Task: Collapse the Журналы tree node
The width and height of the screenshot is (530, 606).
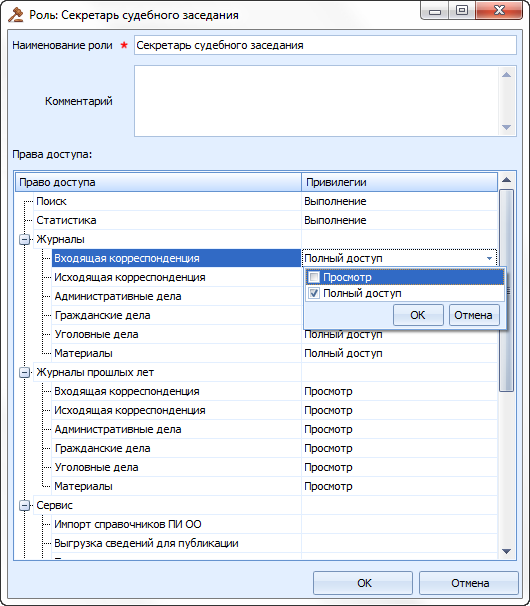Action: [24, 240]
